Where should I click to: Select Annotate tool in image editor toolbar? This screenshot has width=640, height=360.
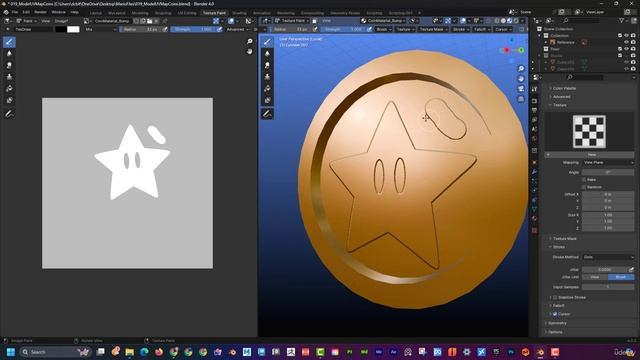9,114
